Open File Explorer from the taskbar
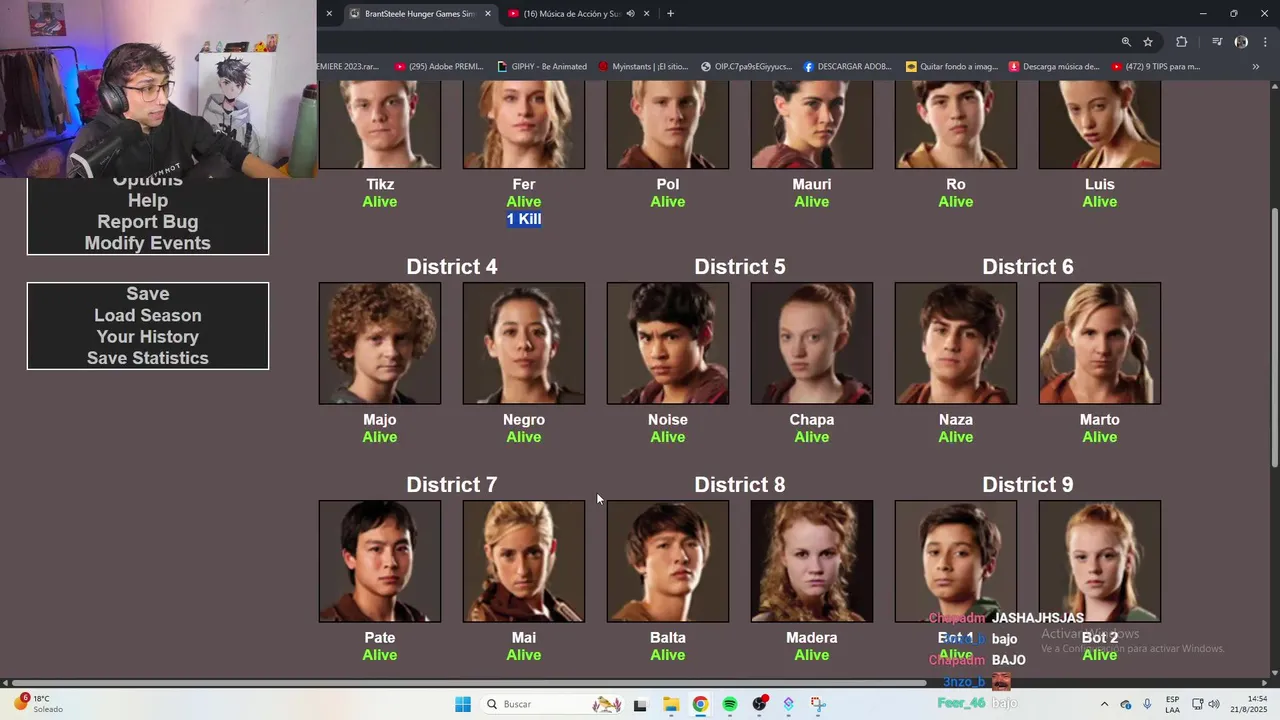Viewport: 1280px width, 720px height. (670, 704)
